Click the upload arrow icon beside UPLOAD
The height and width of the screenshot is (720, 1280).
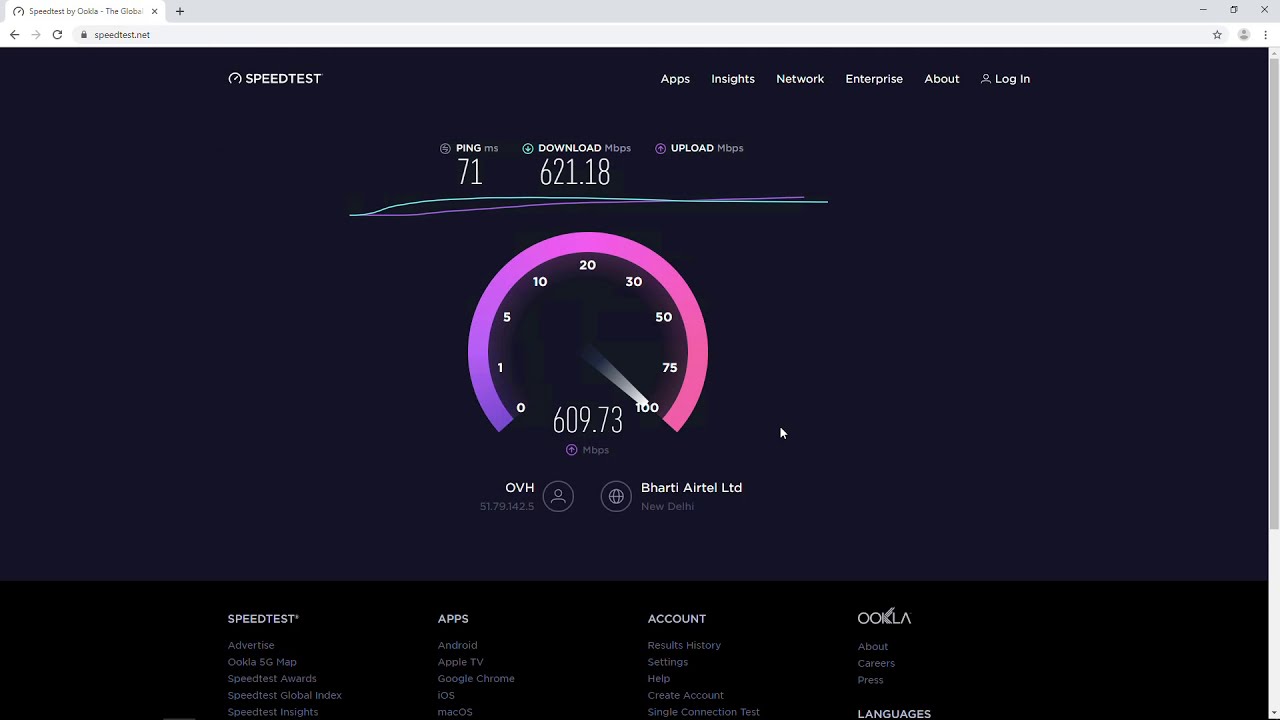[x=660, y=148]
